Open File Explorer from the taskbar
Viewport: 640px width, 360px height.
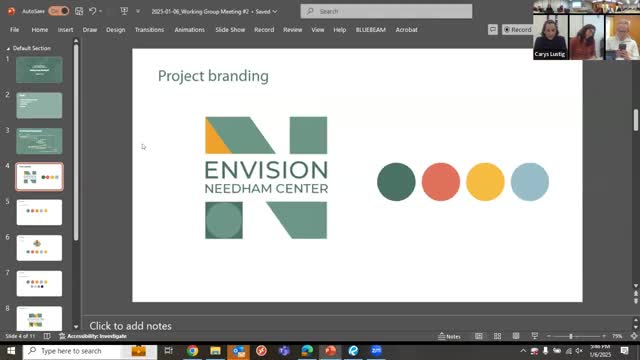(216, 351)
